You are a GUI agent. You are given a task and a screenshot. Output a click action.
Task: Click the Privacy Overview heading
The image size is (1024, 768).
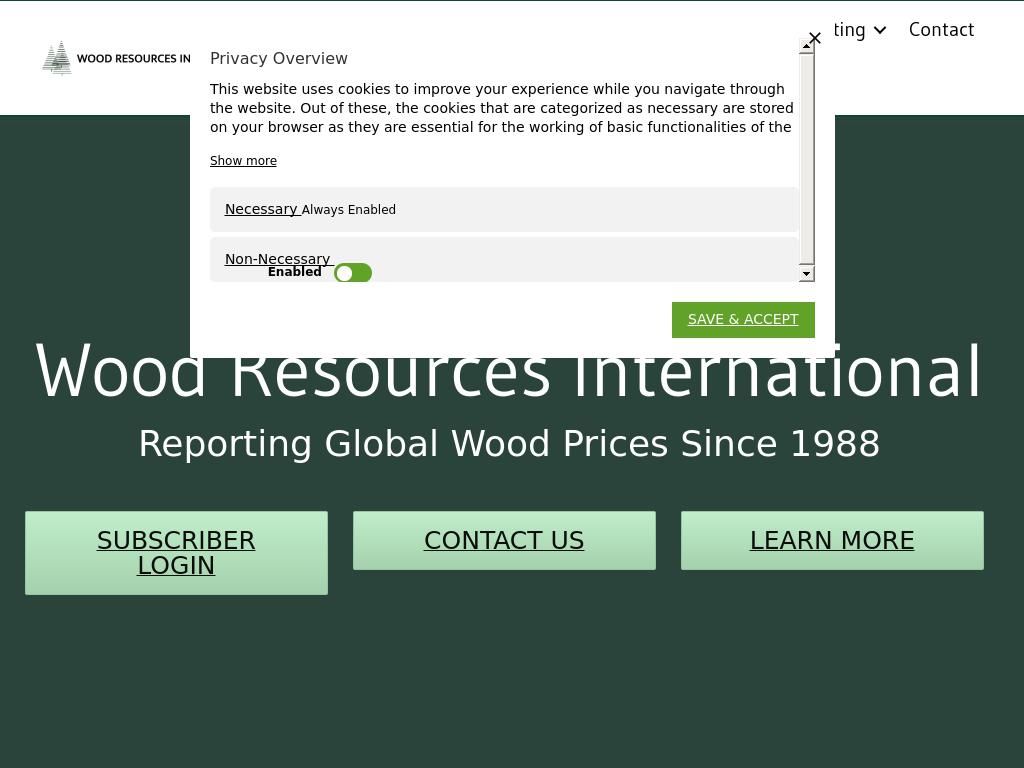tap(279, 58)
